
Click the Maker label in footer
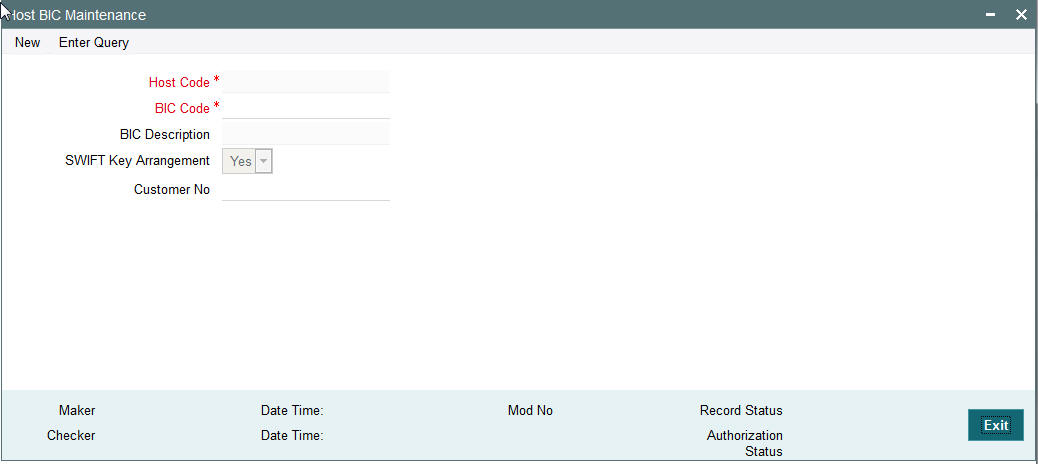tap(77, 410)
